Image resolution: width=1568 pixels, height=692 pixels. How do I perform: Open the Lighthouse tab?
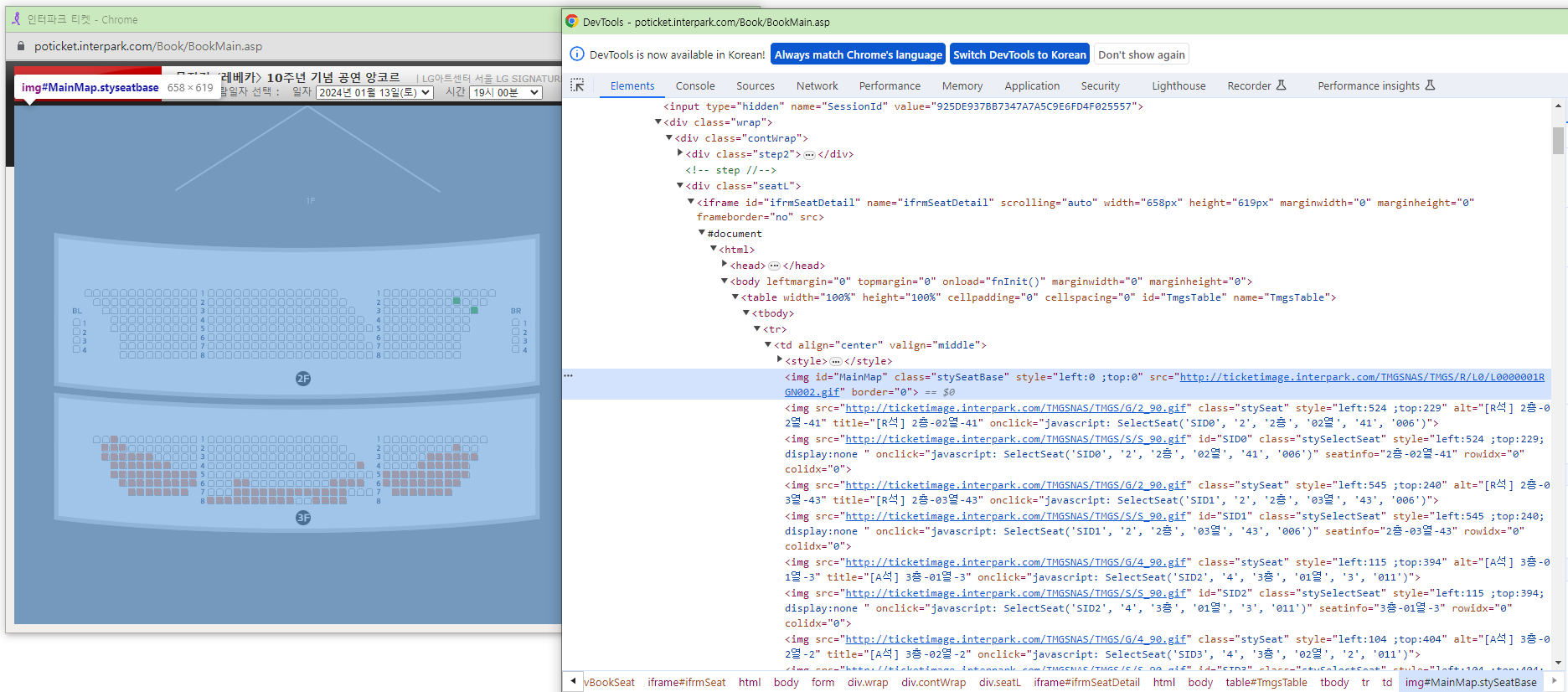tap(1179, 85)
